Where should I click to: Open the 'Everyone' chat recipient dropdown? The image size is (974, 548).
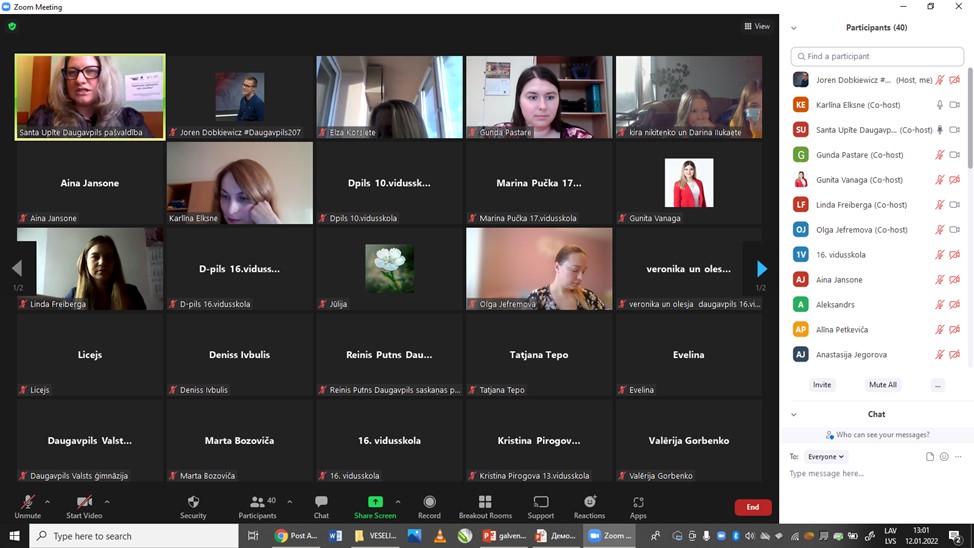tap(826, 457)
